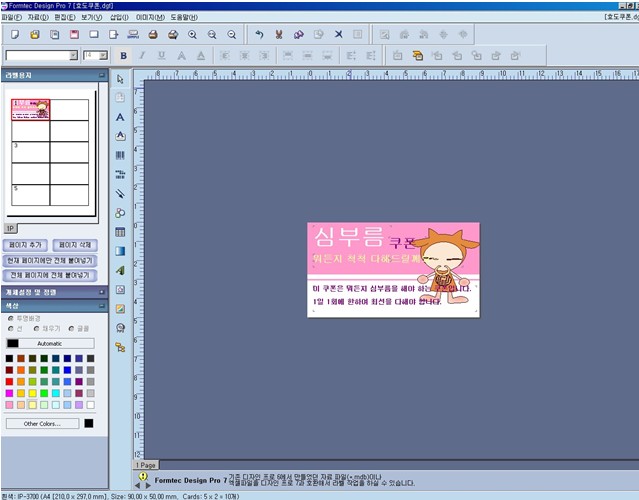Open the 이미지(M) menu
The image size is (639, 500).
tap(150, 17)
